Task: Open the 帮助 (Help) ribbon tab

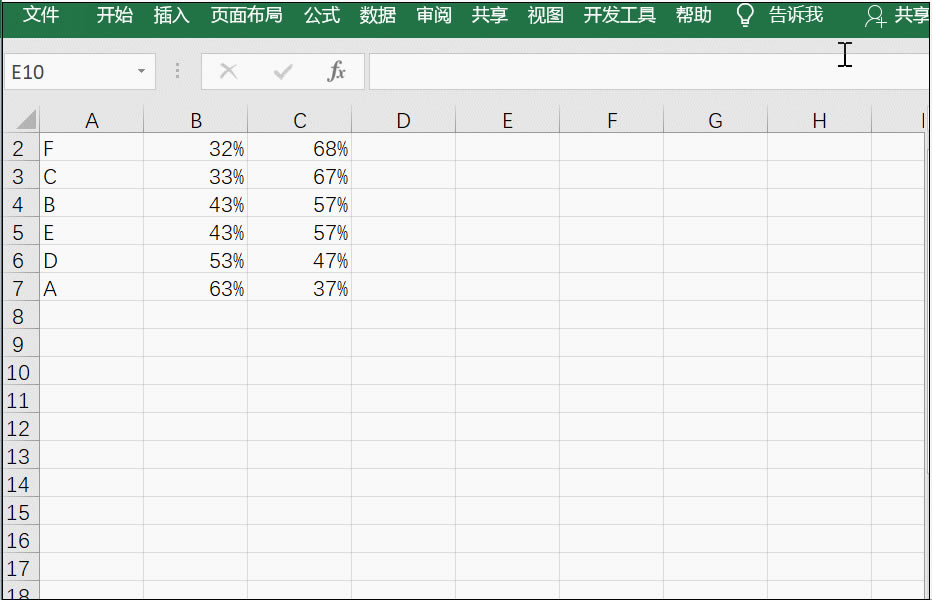Action: [693, 14]
